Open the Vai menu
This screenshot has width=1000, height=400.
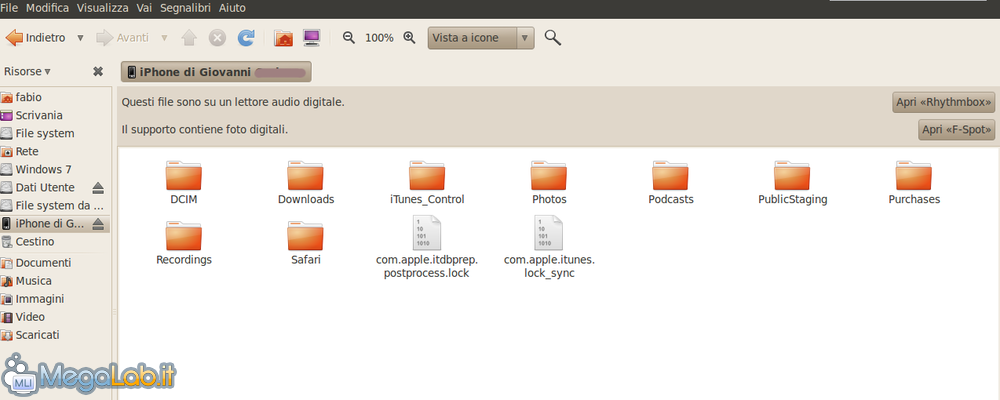click(x=144, y=8)
